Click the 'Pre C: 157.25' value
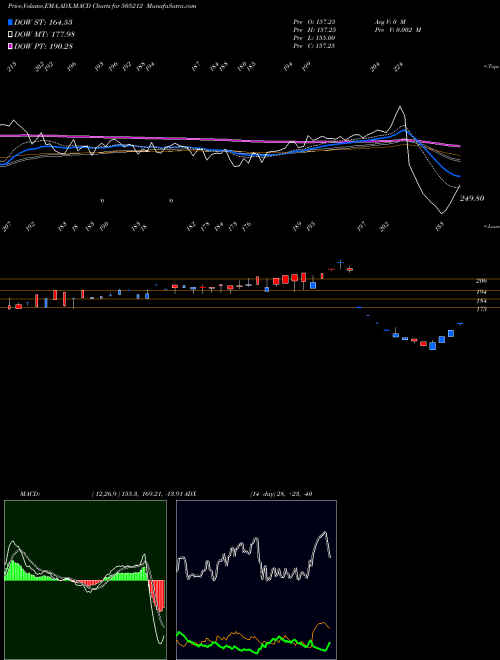This screenshot has width=500, height=660. click(x=314, y=46)
